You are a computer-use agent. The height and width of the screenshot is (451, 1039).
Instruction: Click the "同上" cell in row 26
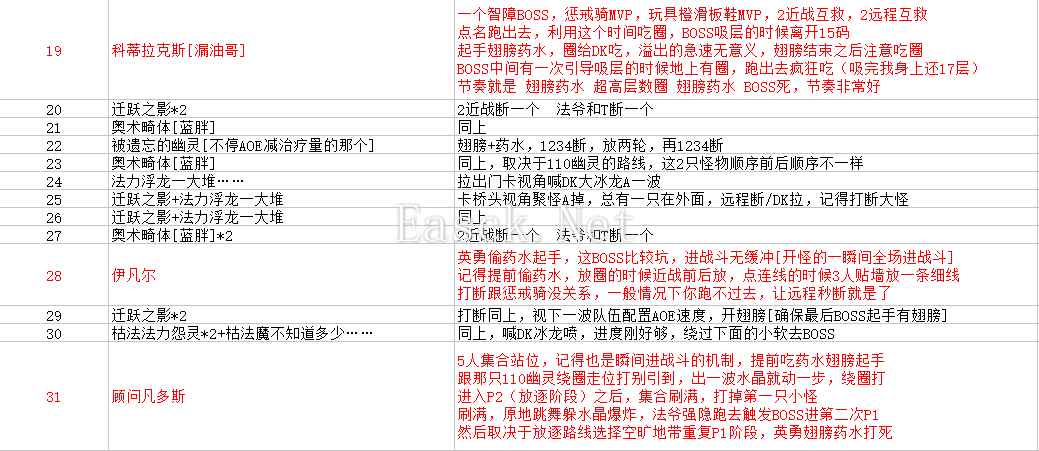[x=473, y=217]
